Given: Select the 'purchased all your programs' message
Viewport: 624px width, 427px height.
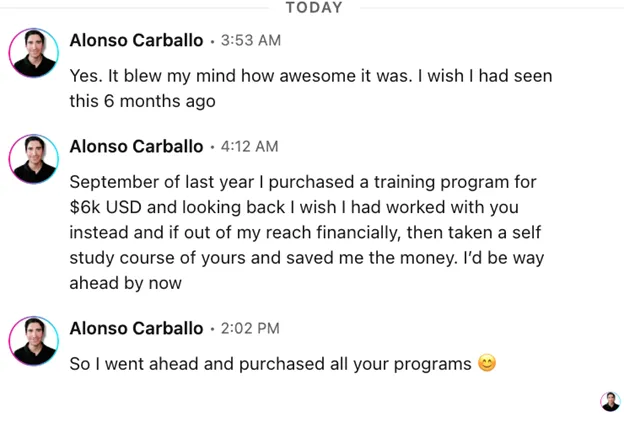Looking at the screenshot, I should click(x=270, y=364).
